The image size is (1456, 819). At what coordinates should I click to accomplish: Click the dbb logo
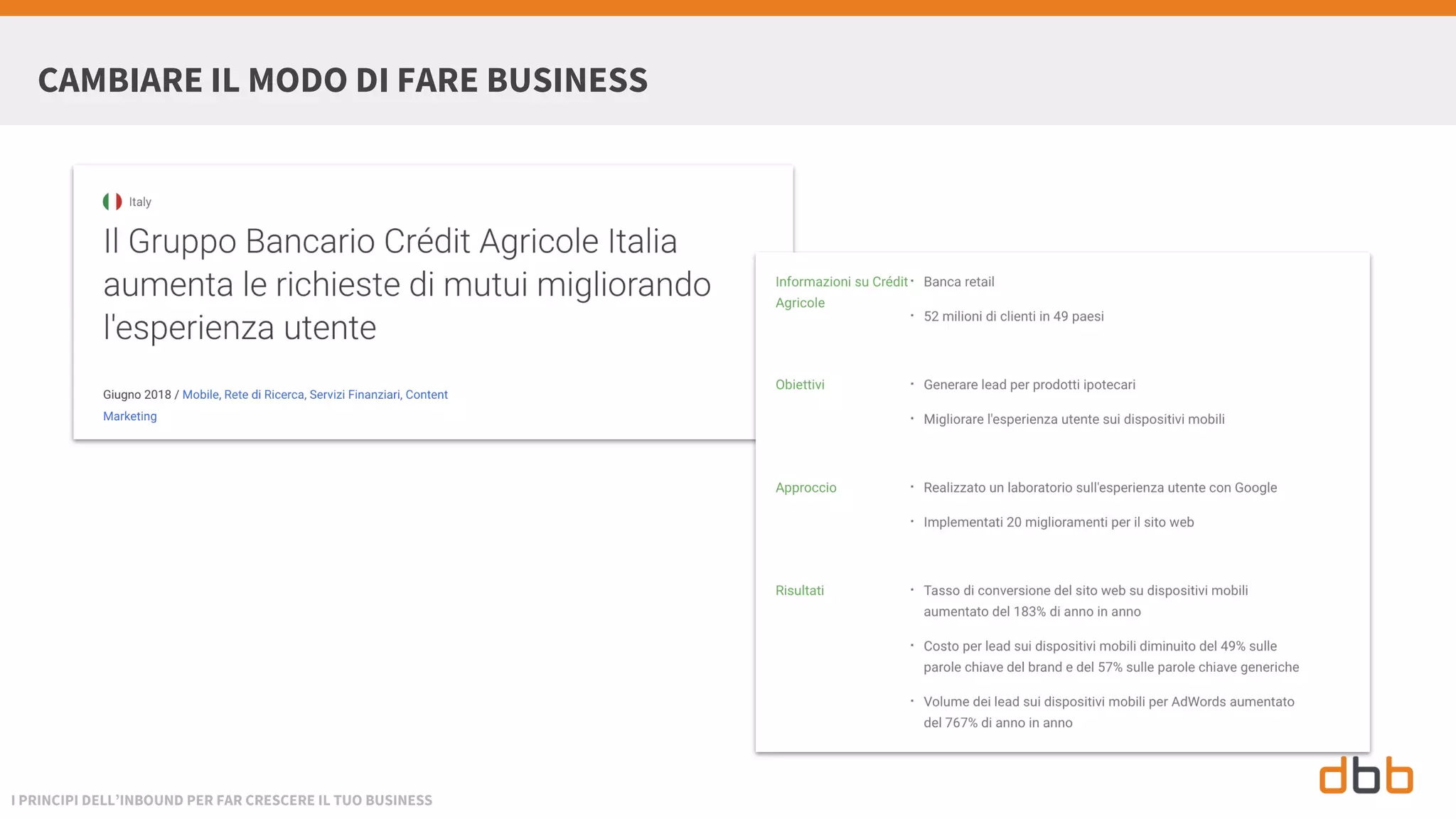(1366, 776)
